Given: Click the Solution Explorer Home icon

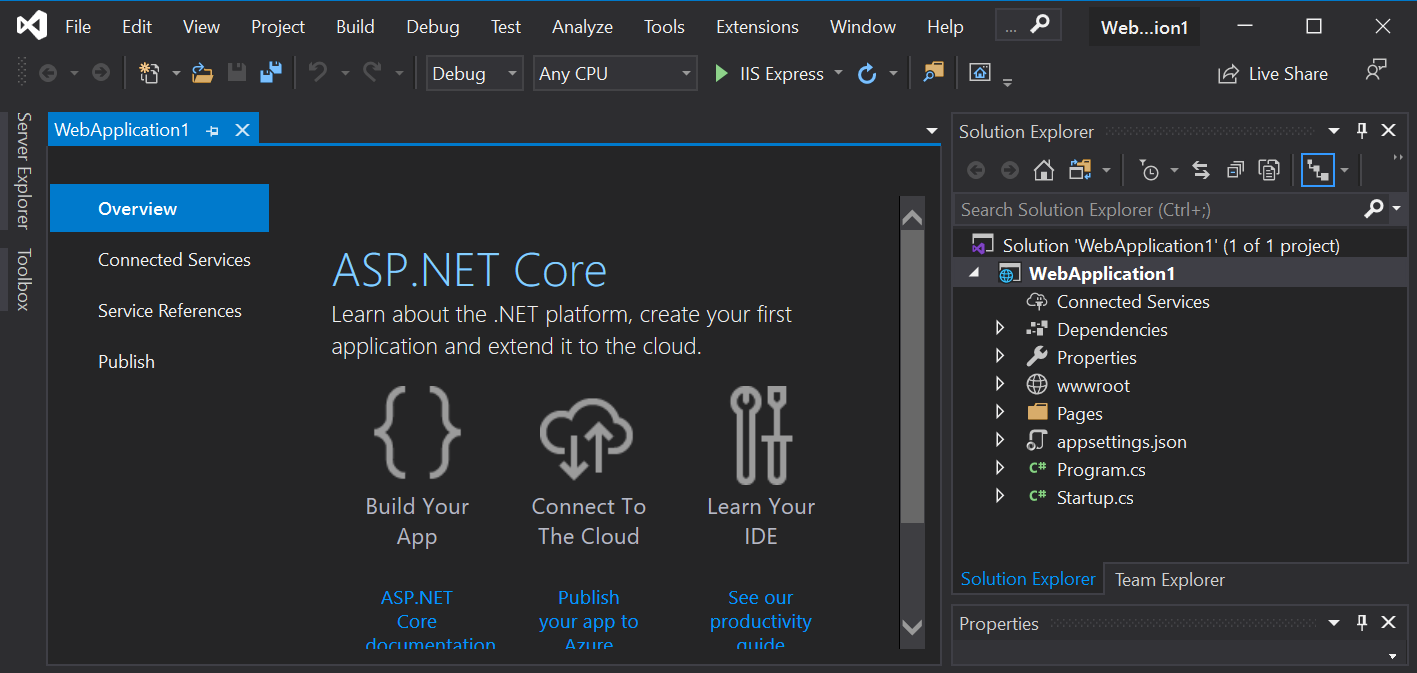Looking at the screenshot, I should click(1044, 170).
